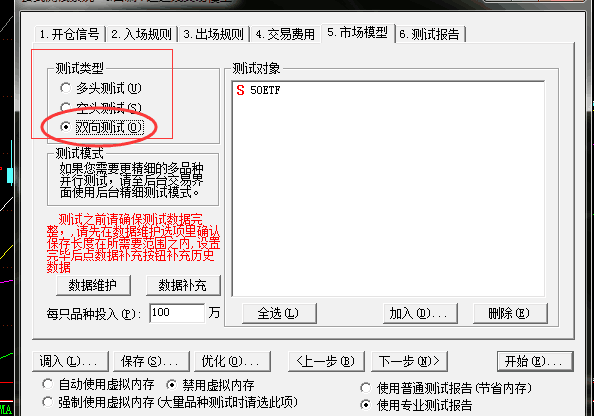Select 强制使用虚拟内存 option

[x=170, y=402]
